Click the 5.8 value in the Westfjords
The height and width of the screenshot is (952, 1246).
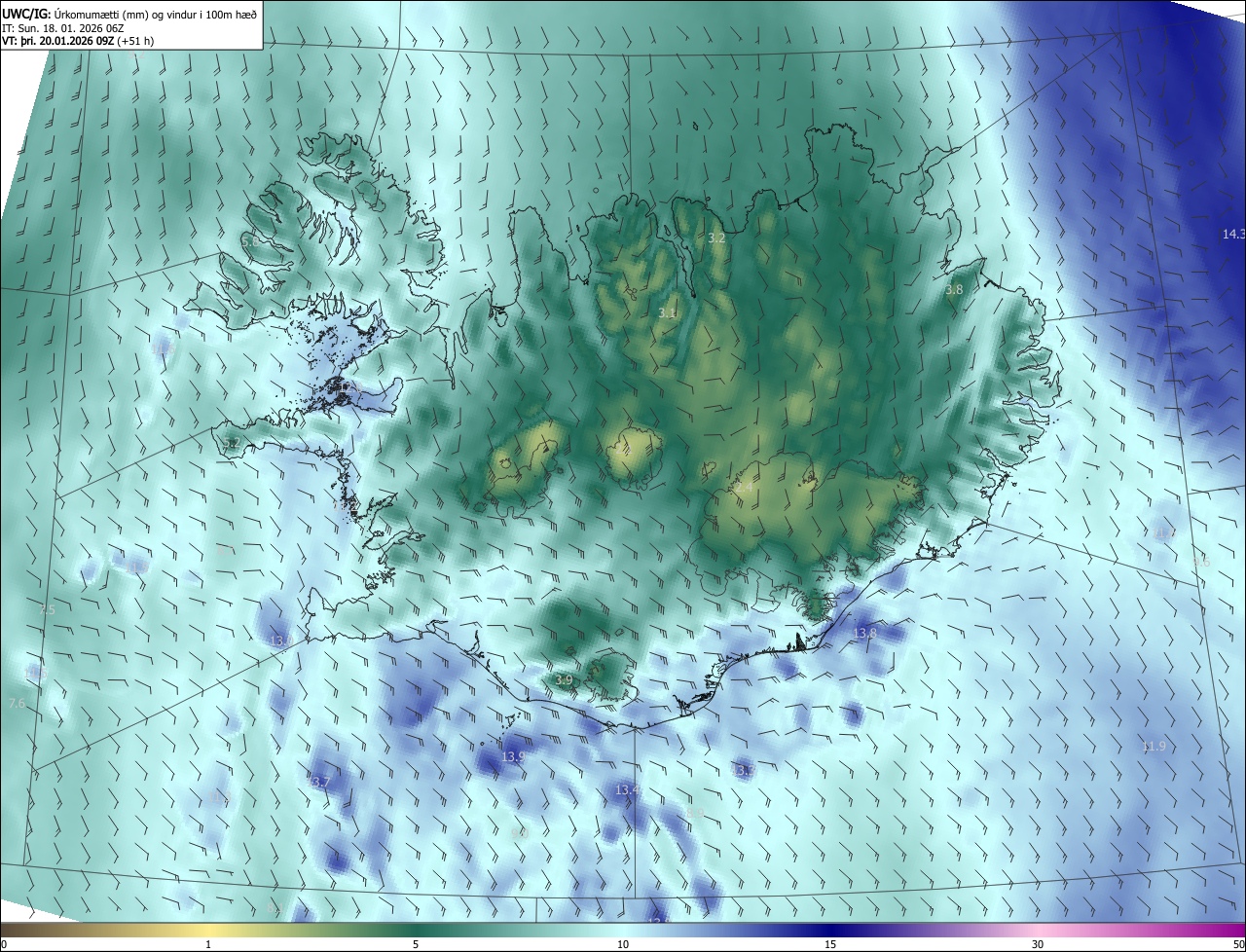[250, 241]
